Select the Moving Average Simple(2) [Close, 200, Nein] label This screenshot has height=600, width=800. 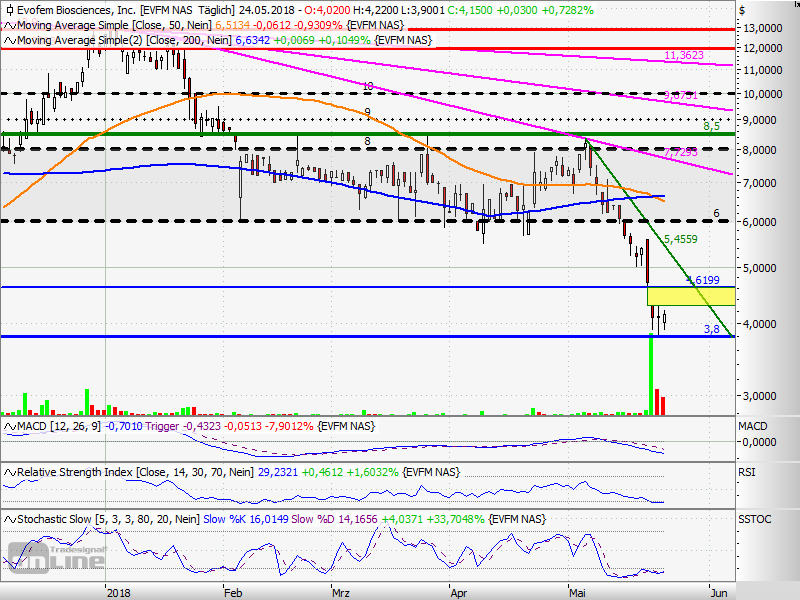125,40
